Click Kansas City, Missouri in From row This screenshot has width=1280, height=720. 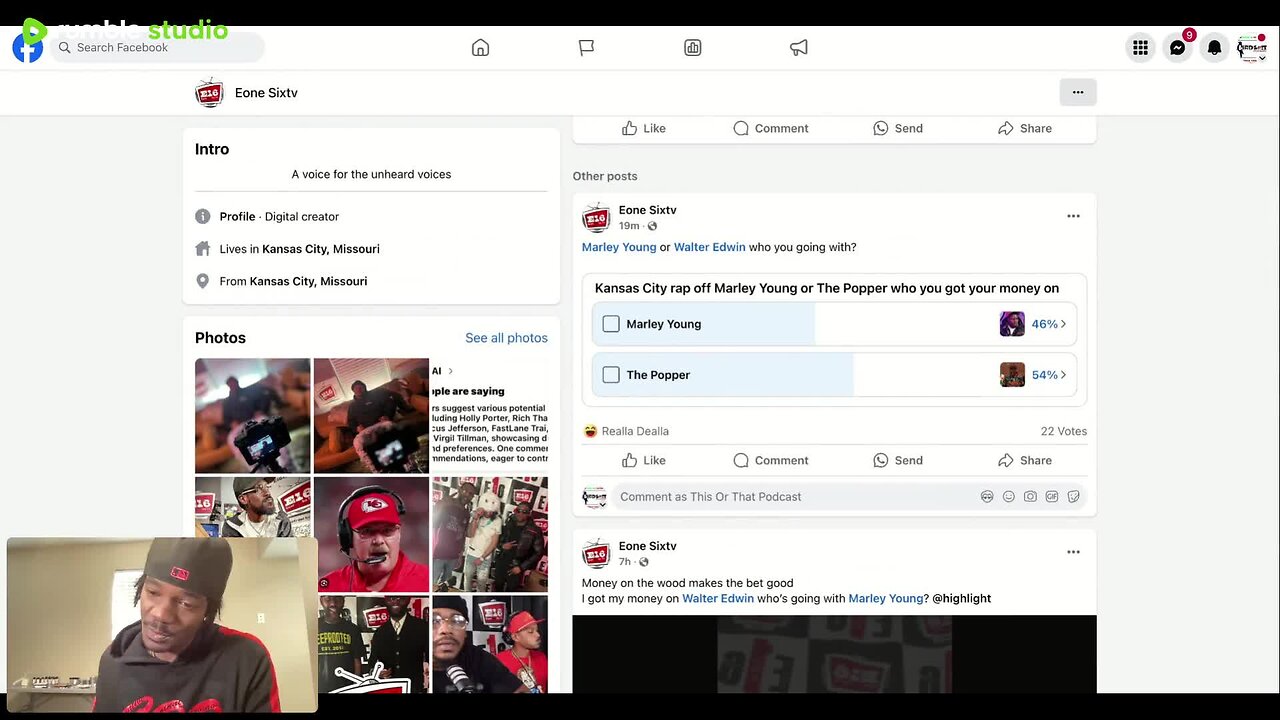[308, 281]
